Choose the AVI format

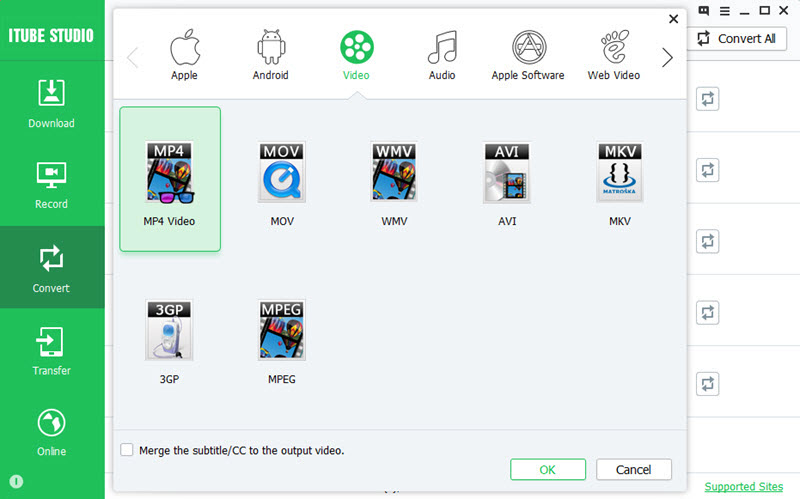coord(507,184)
